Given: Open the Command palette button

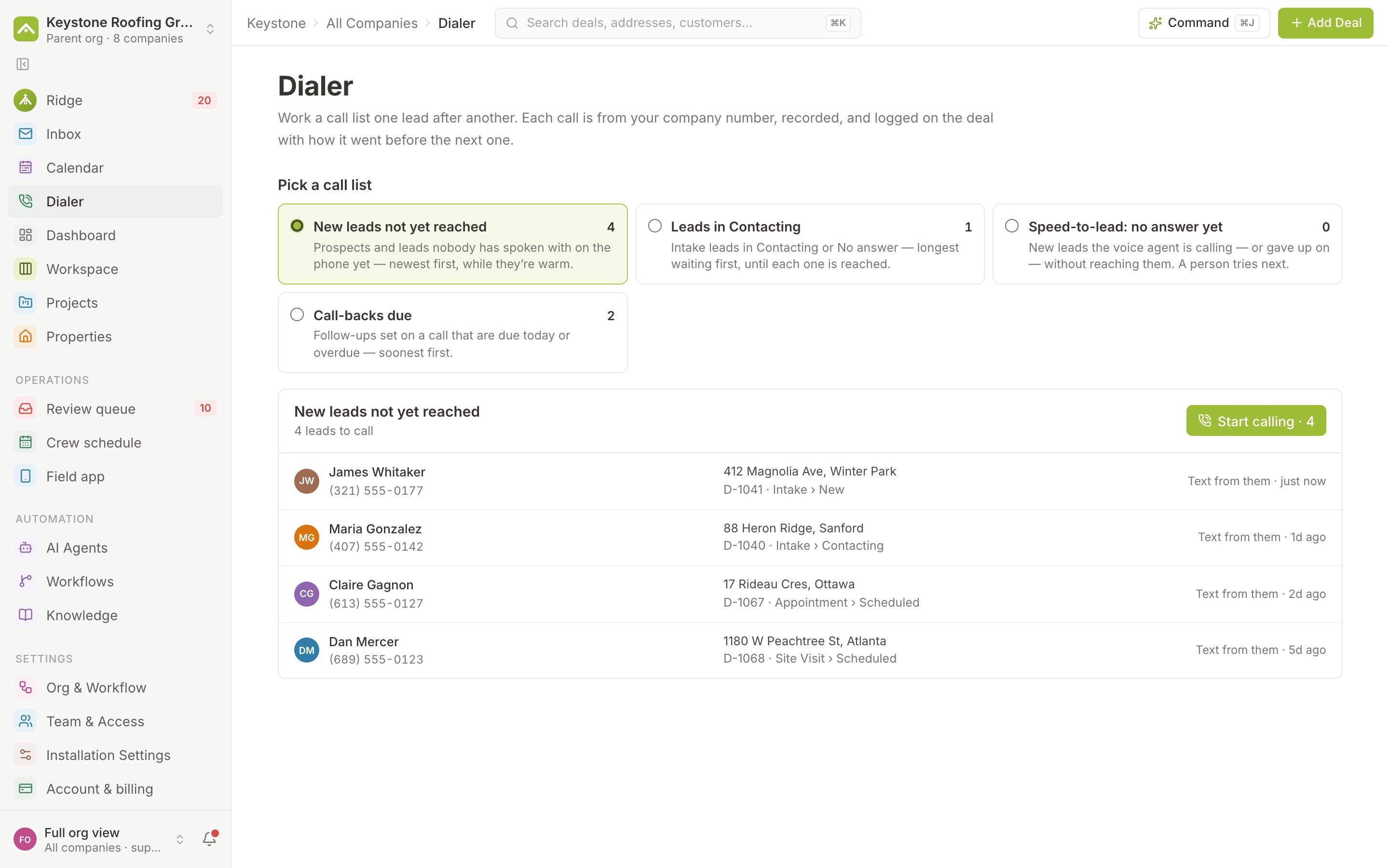Looking at the screenshot, I should pyautogui.click(x=1204, y=23).
